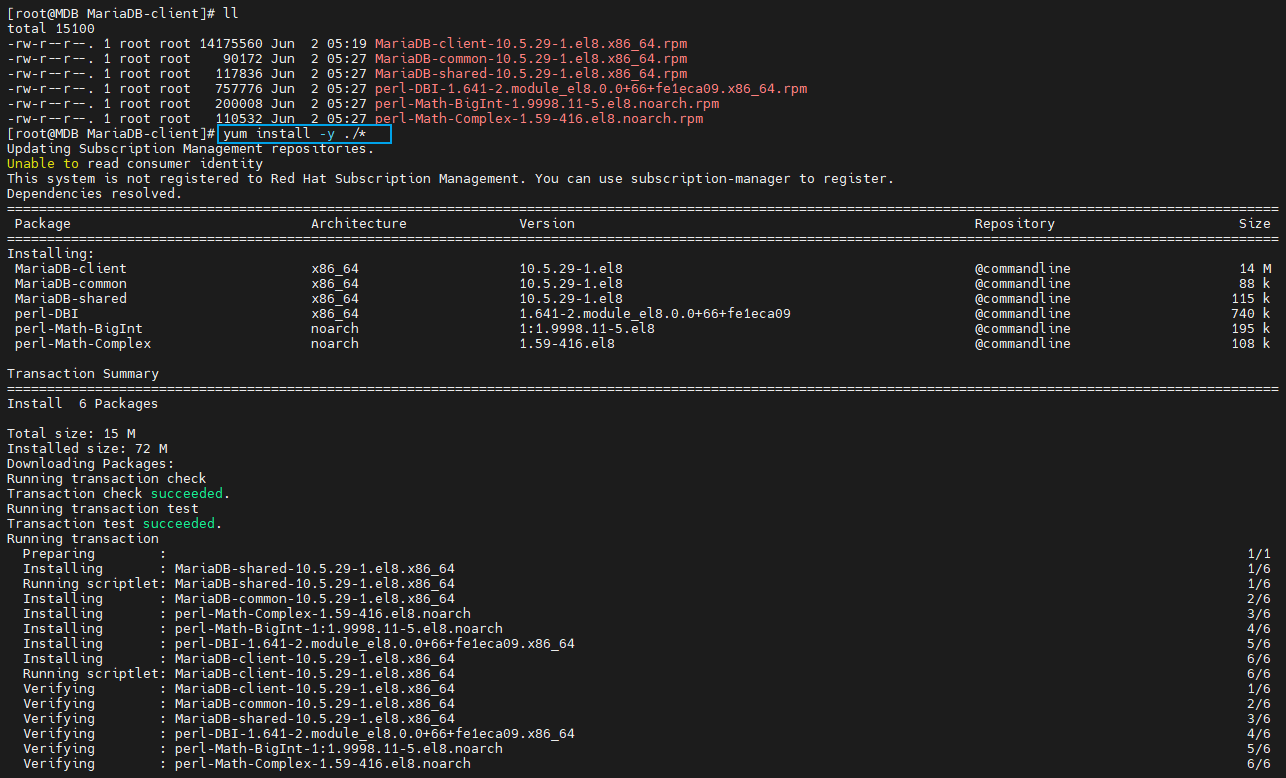
Task: Select the Transaction check succeeded message
Action: (x=115, y=493)
